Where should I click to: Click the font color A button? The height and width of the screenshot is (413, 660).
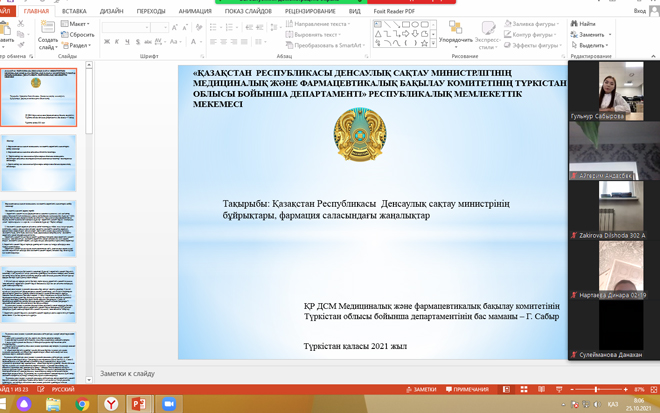coord(193,42)
